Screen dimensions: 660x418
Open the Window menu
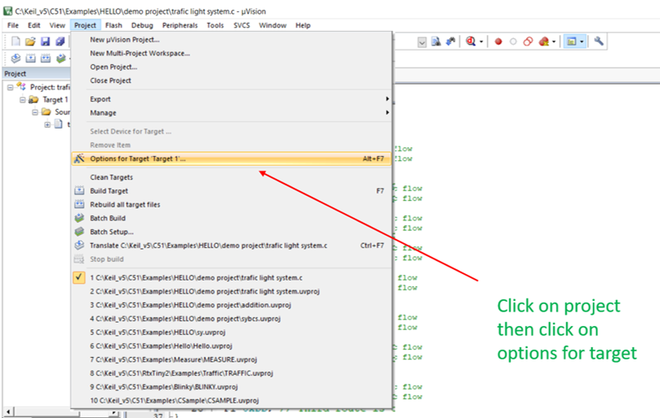[272, 25]
